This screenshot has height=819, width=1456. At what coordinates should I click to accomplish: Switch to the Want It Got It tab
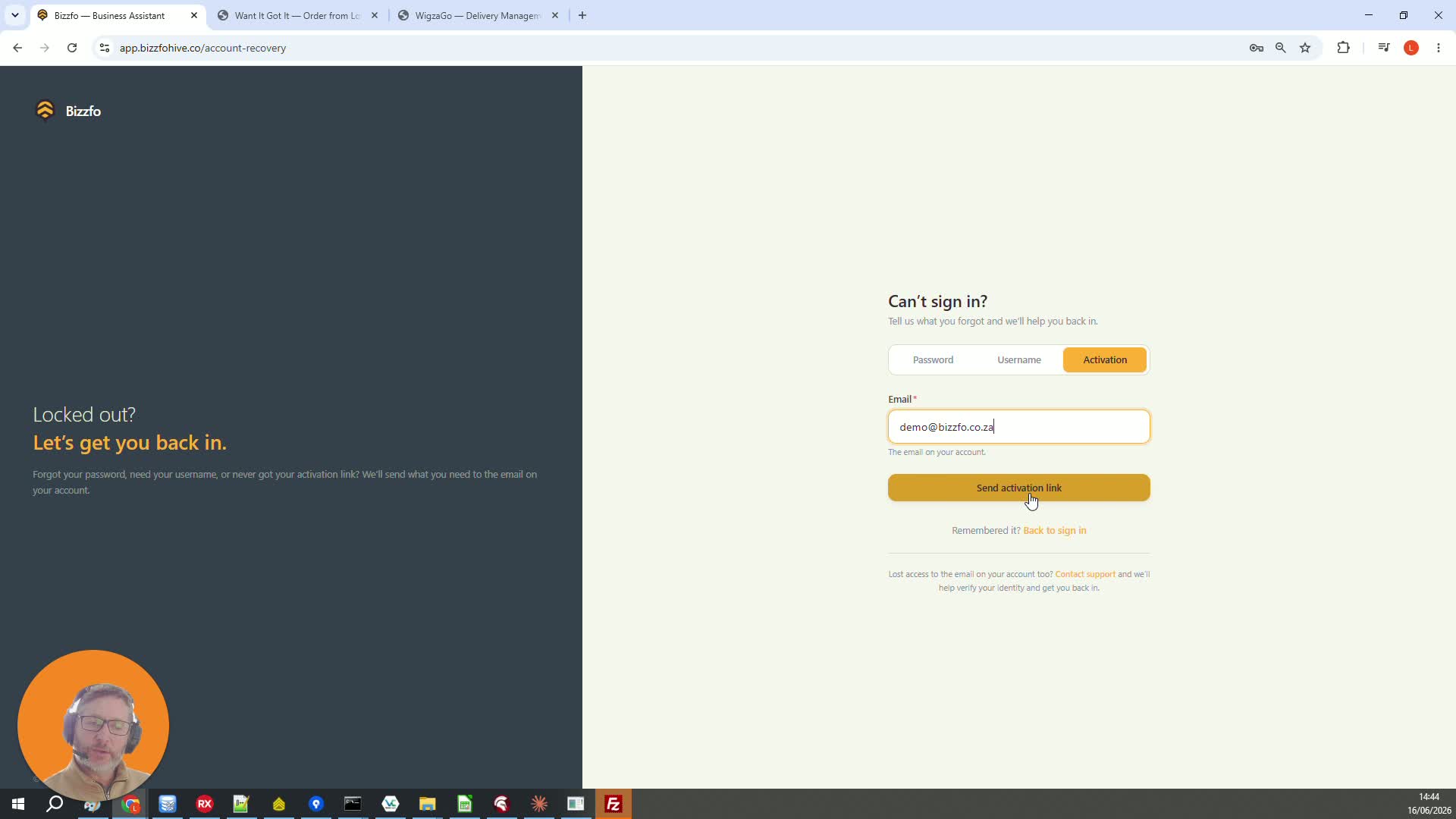297,15
